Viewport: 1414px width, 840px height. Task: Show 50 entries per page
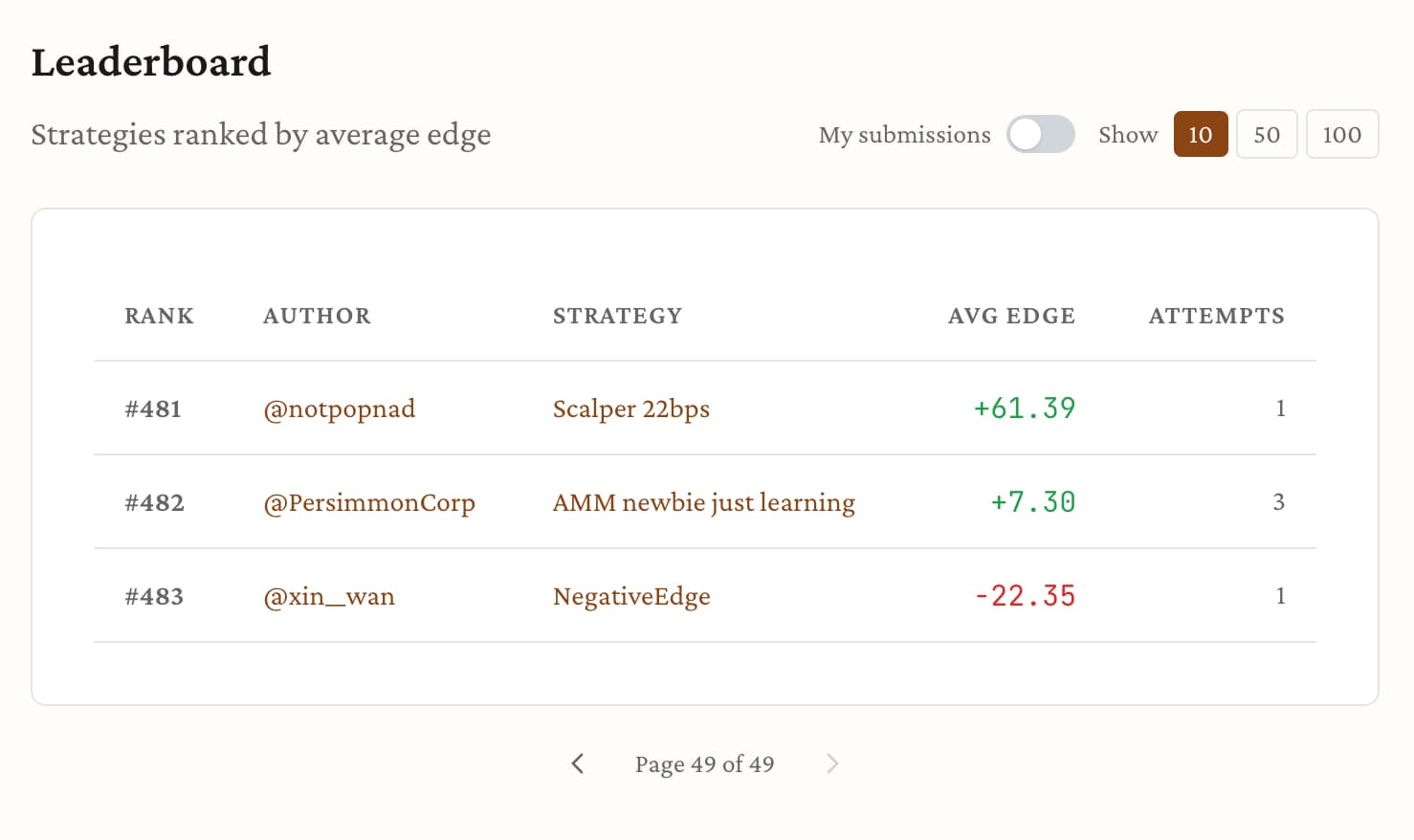click(1266, 135)
